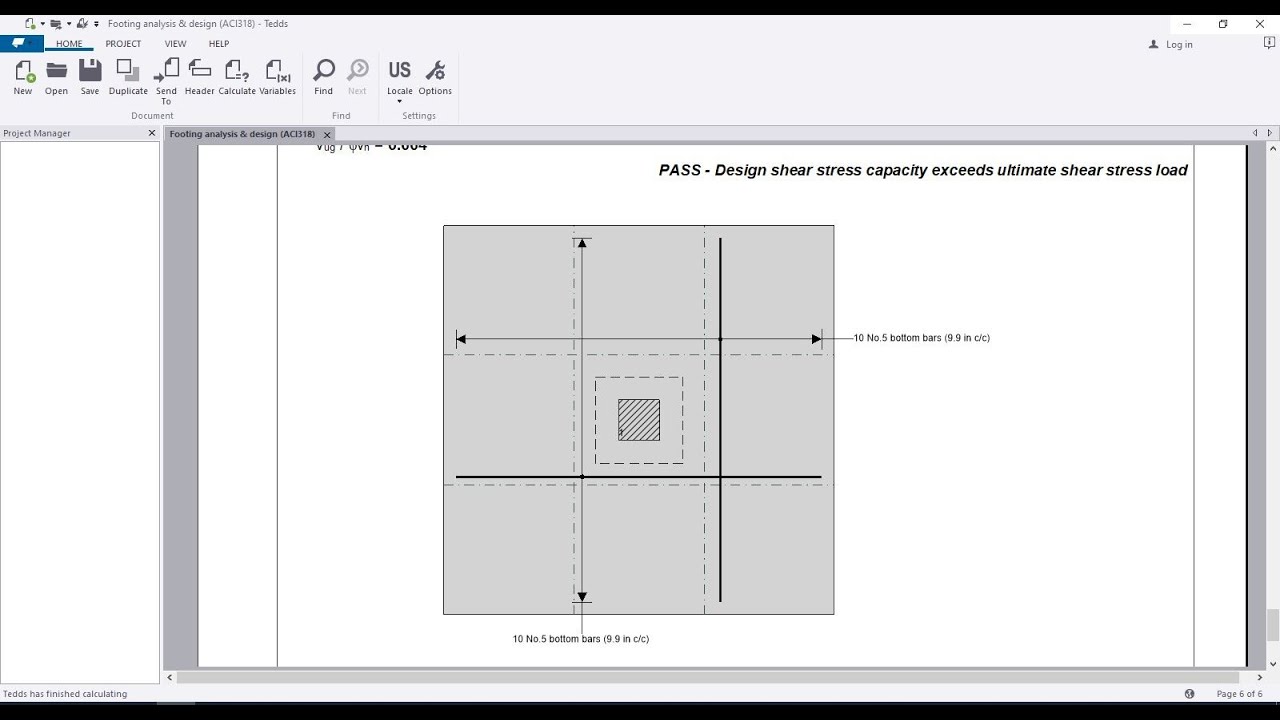
Task: Click the right-side '10 No.5 bottom bars' label
Action: [x=921, y=338]
